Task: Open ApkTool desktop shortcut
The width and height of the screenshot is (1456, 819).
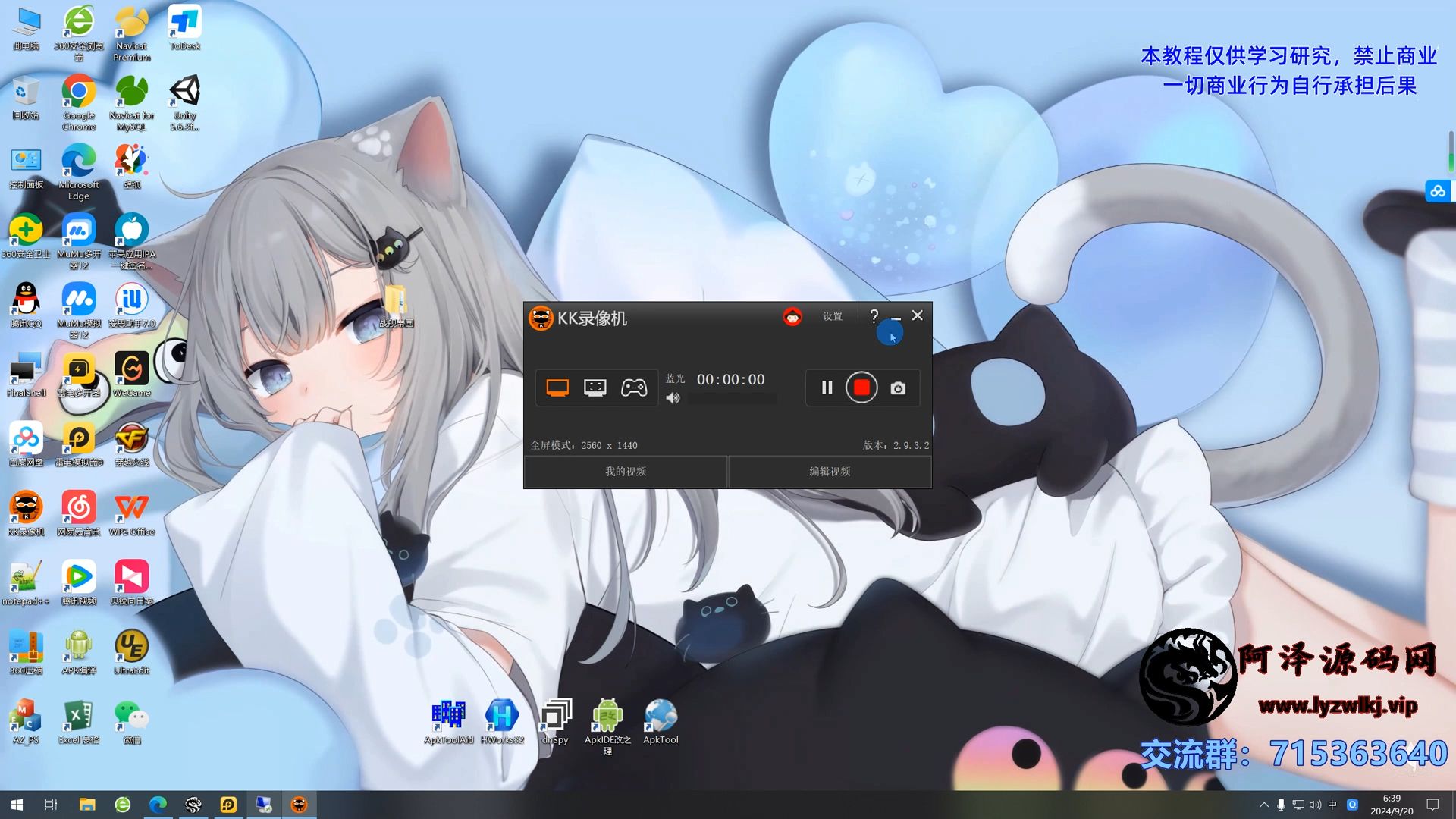Action: click(661, 722)
